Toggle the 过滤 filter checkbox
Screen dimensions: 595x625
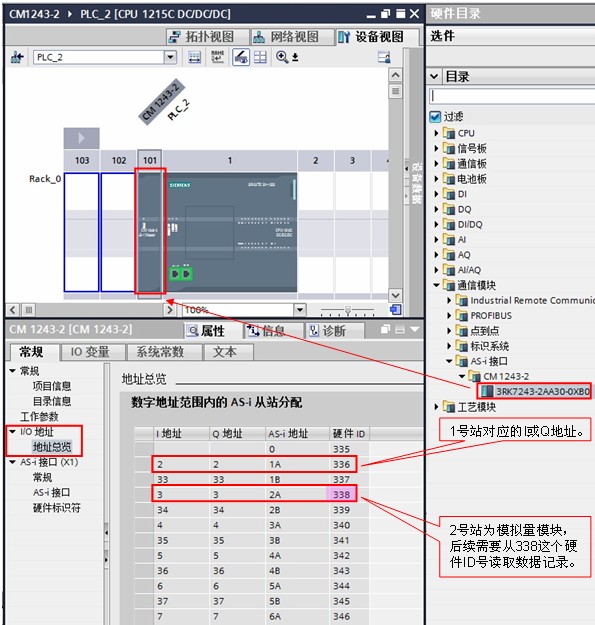(435, 116)
